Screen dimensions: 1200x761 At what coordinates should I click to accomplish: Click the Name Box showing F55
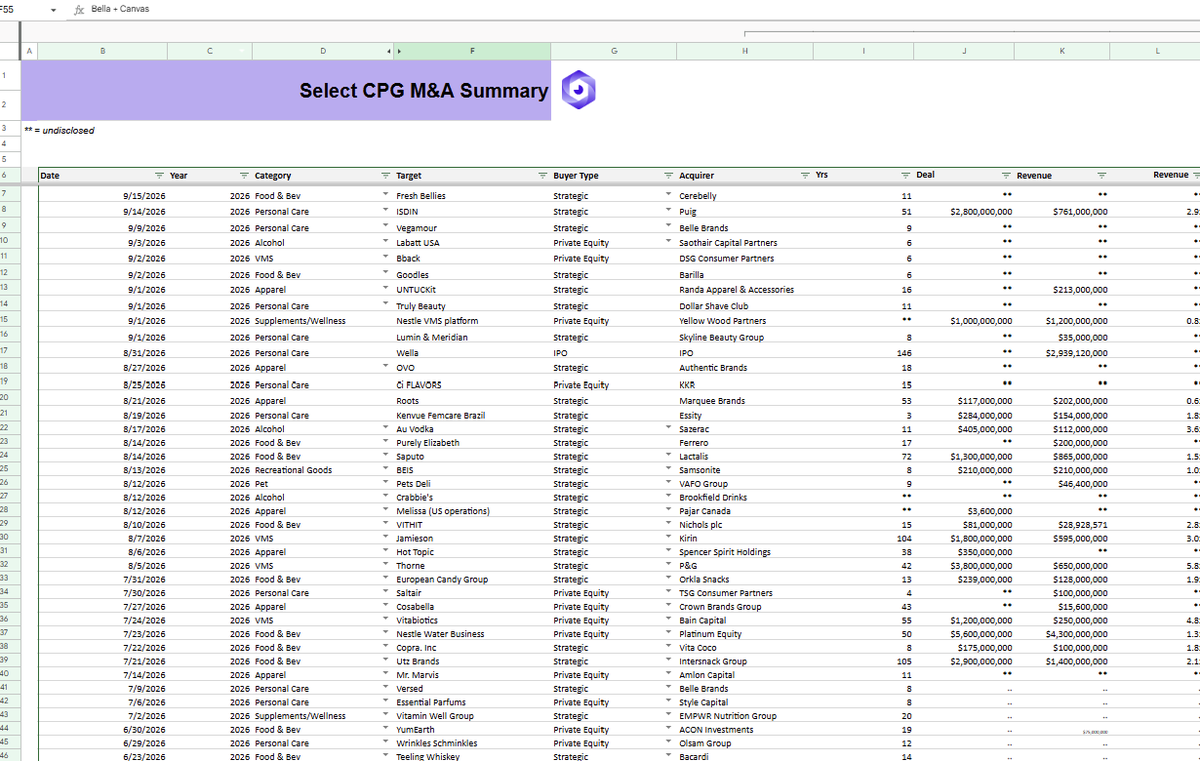[22, 10]
